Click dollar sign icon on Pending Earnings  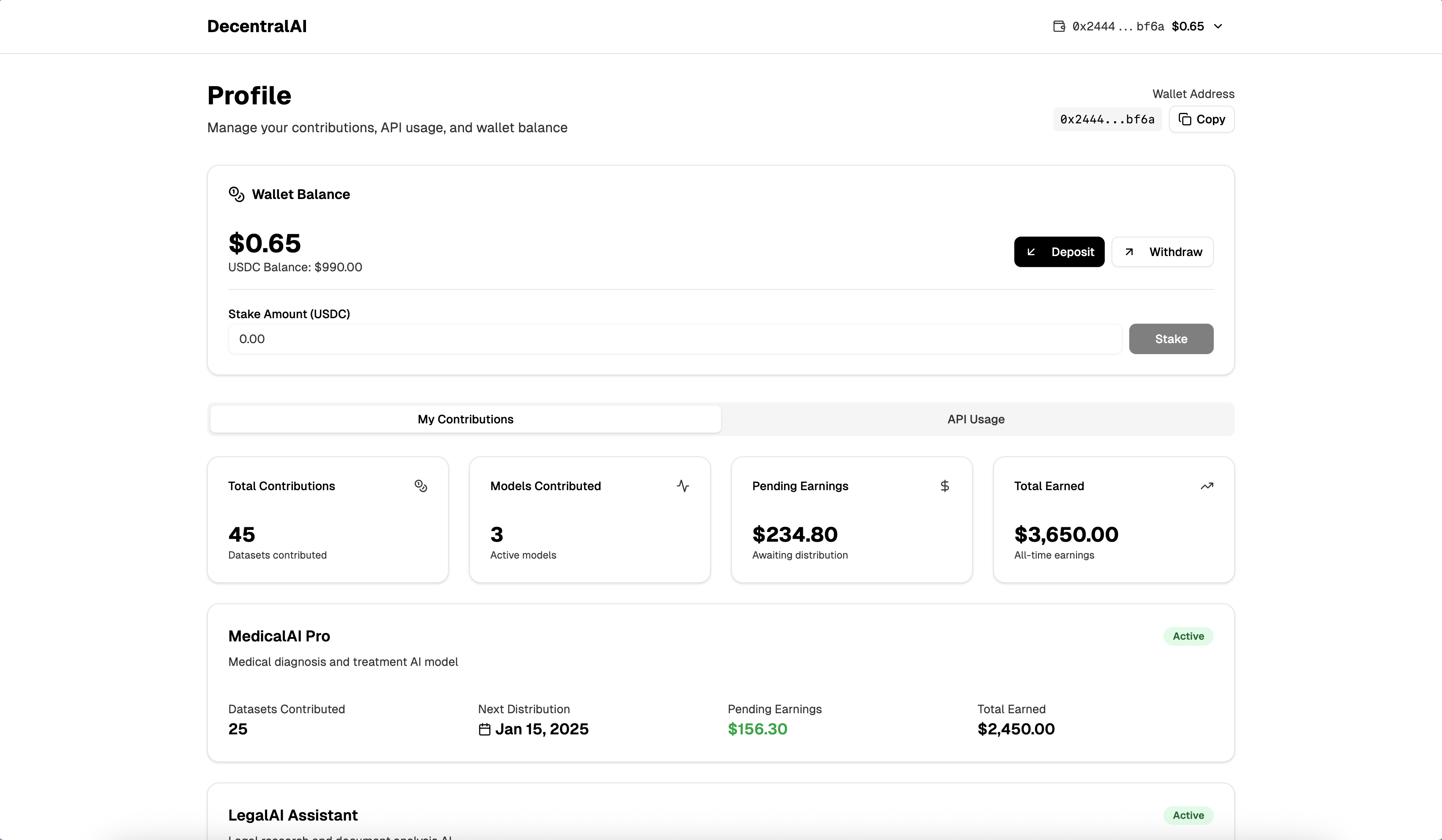(x=945, y=486)
